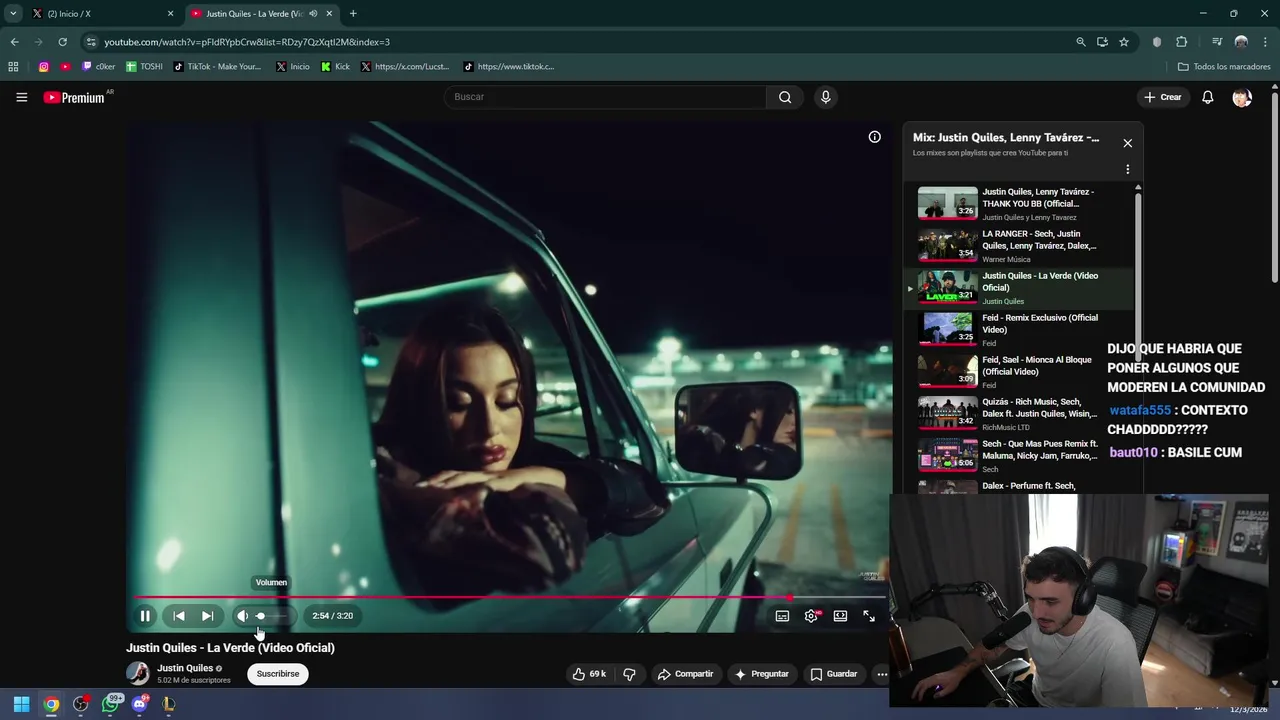Image resolution: width=1280 pixels, height=720 pixels.
Task: Start voice search with microphone icon
Action: (x=825, y=97)
